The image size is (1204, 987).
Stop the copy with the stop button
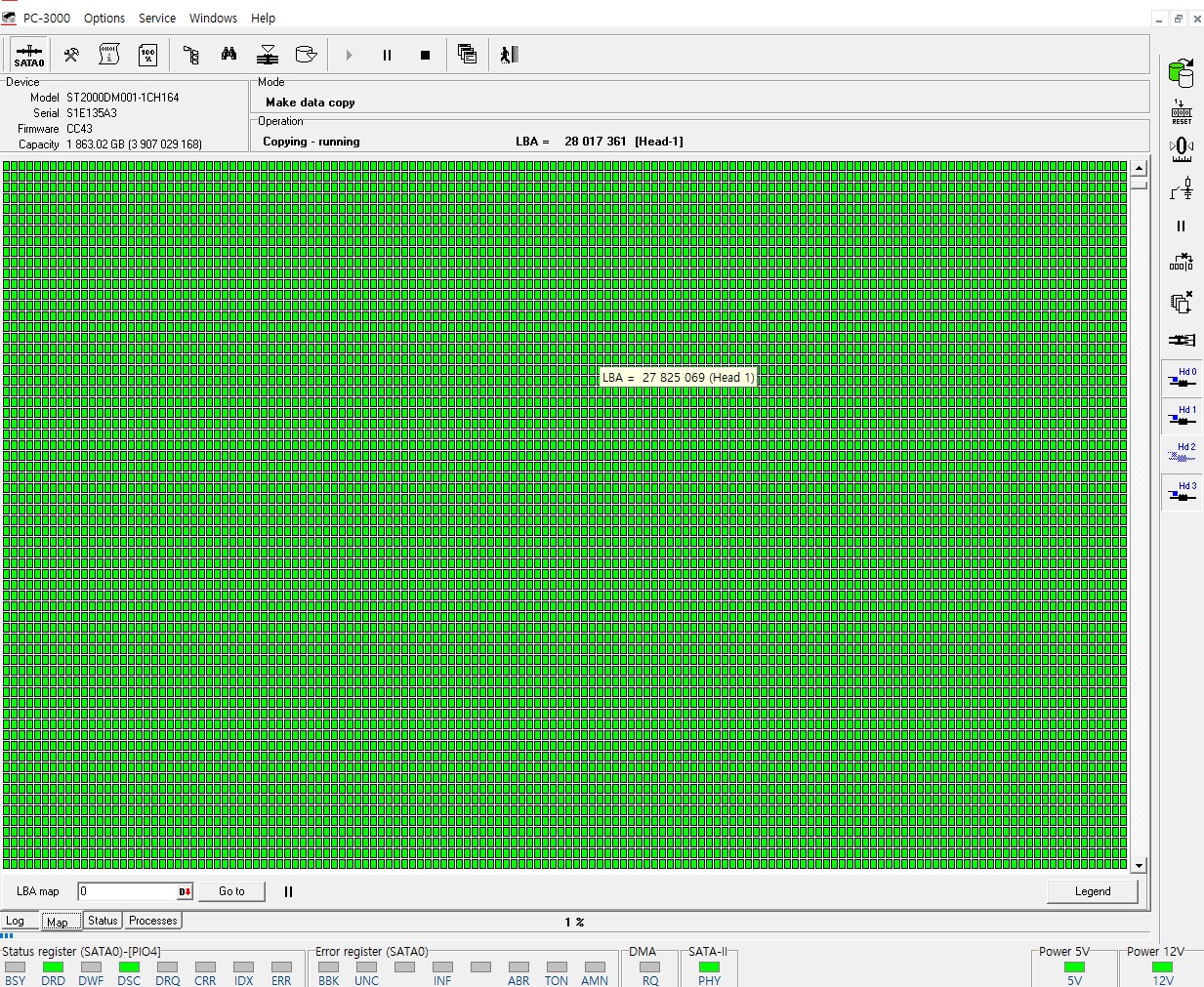tap(425, 55)
